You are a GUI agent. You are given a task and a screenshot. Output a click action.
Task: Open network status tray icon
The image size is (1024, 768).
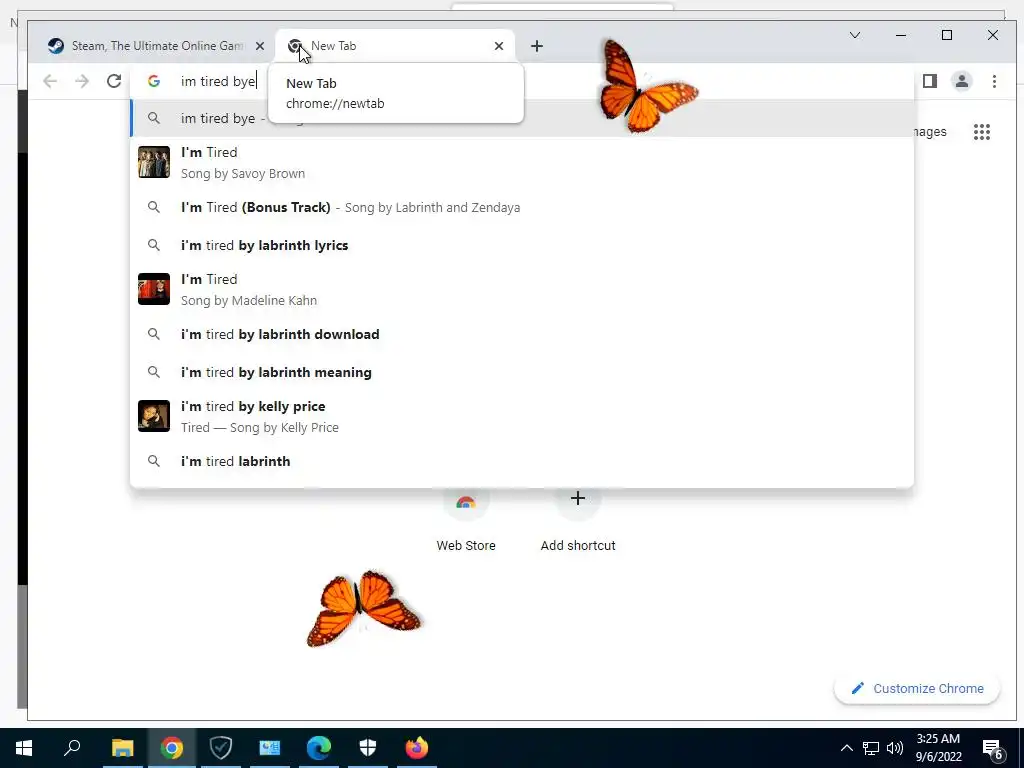(871, 748)
